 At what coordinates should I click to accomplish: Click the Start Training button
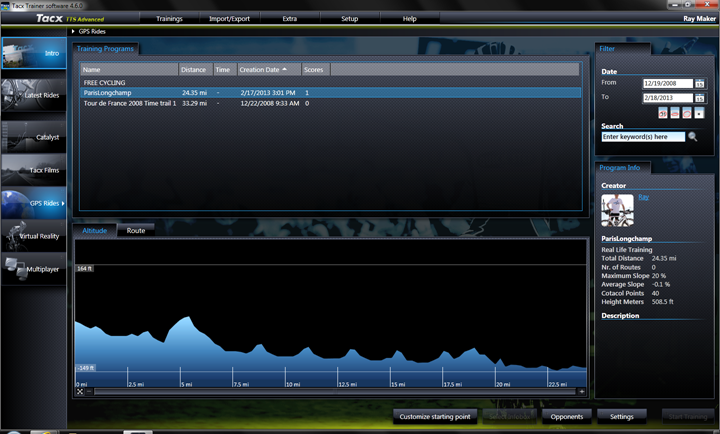pos(687,417)
